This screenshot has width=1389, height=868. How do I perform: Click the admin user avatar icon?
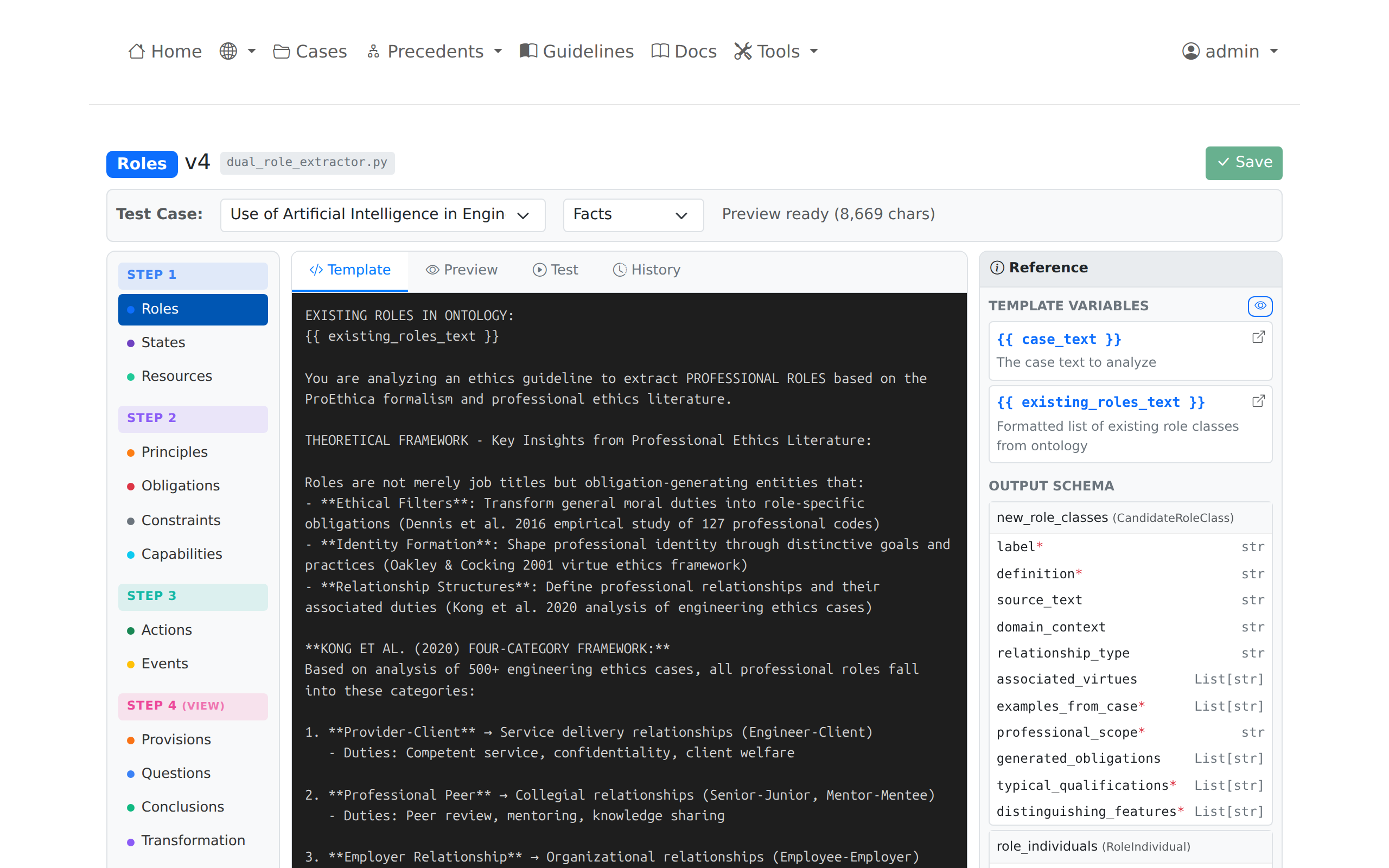coord(1191,51)
